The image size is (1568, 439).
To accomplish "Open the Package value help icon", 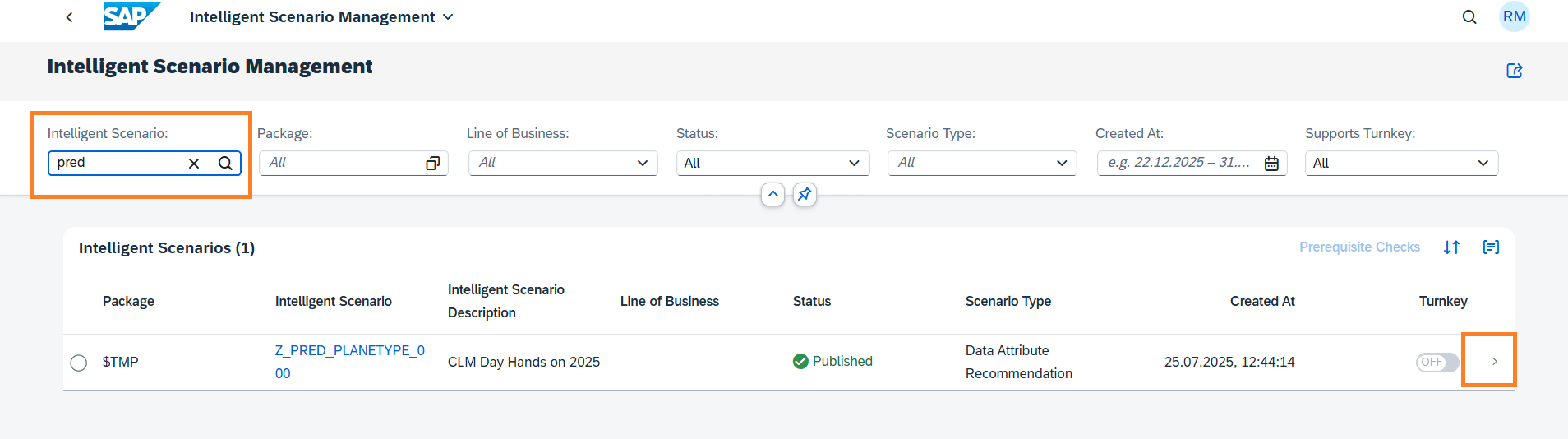I will (x=432, y=164).
